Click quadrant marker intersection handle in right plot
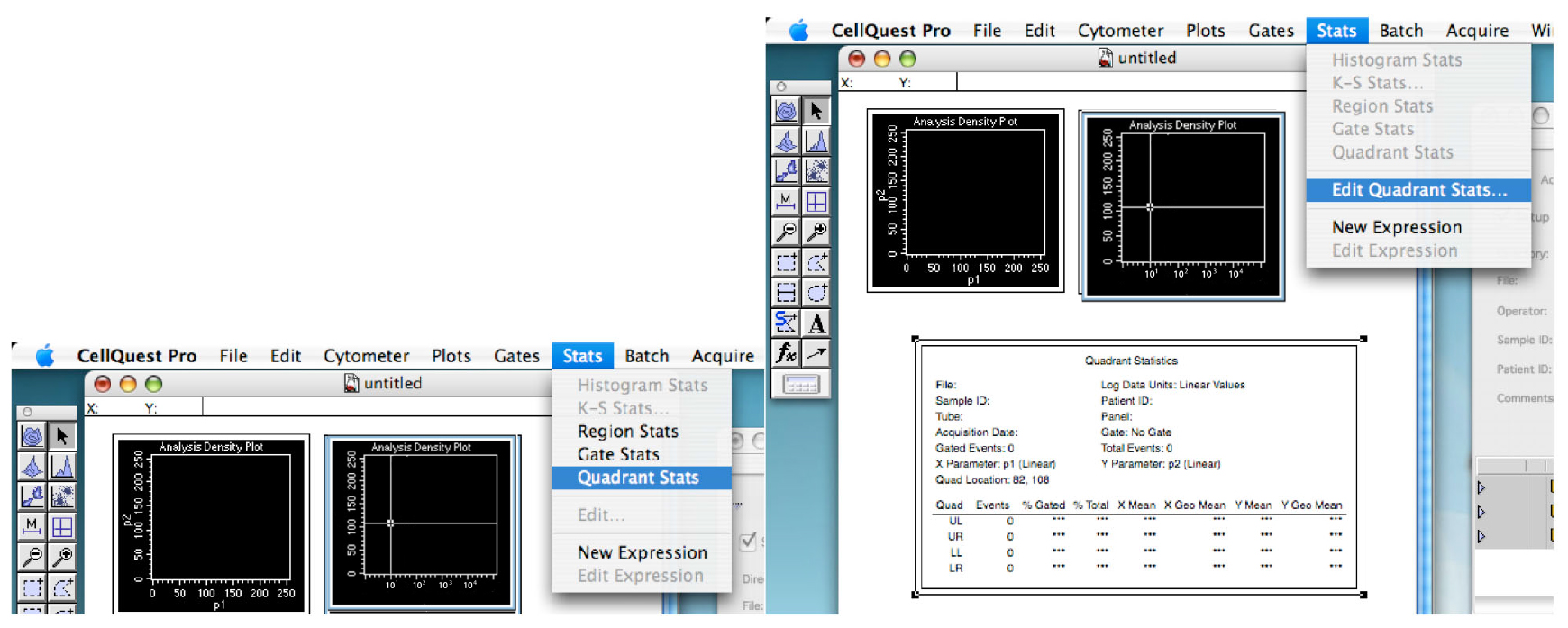The image size is (1568, 628). tap(1150, 207)
